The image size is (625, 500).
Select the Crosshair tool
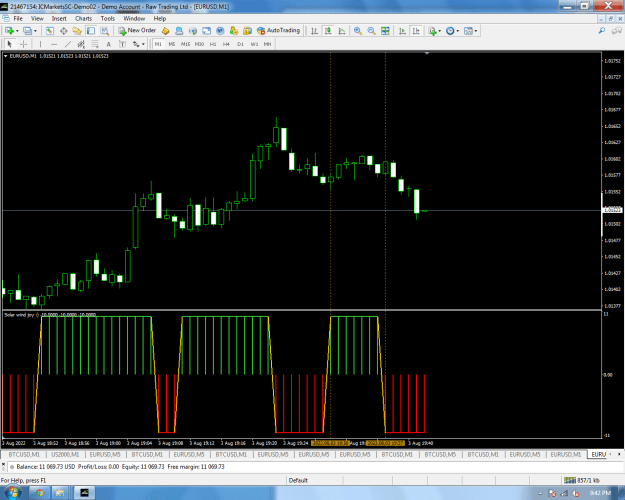24,44
